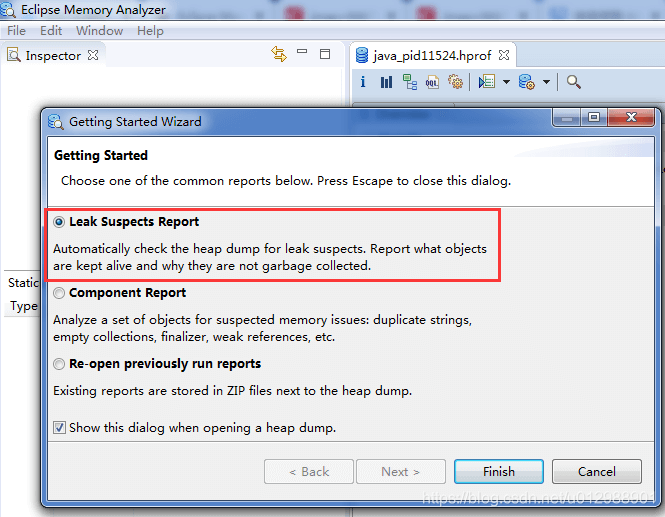Image resolution: width=665 pixels, height=517 pixels.
Task: Select the Statics tab in Inspector
Action: coord(23,283)
